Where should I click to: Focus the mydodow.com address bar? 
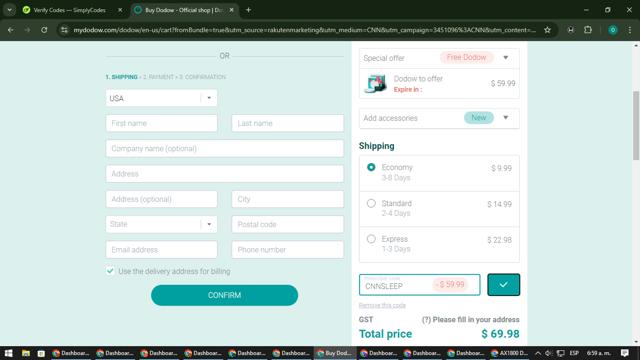(304, 30)
